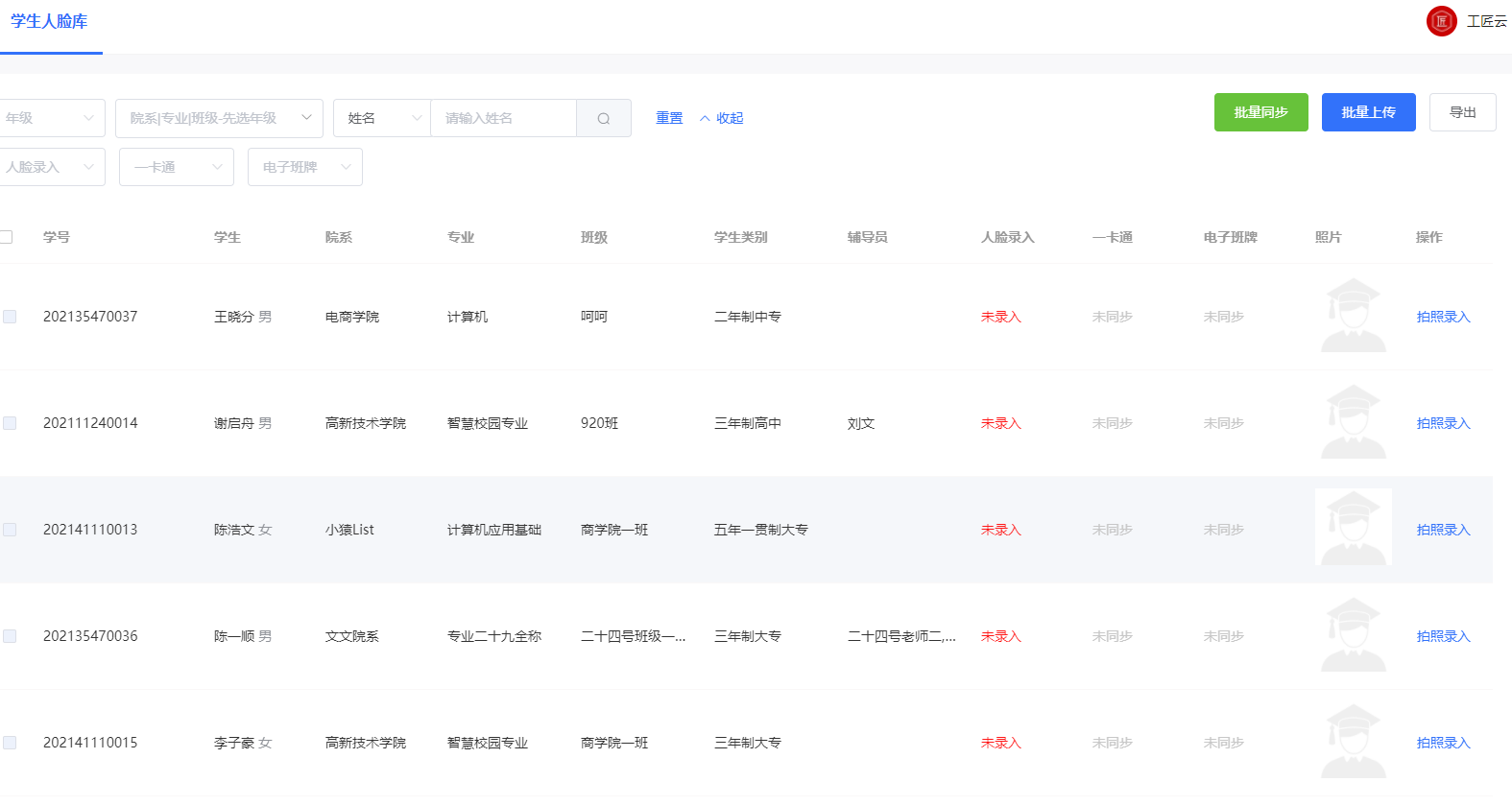Toggle the select-all checkbox in header
Viewport: 1512px width, 806px height.
(x=6, y=237)
